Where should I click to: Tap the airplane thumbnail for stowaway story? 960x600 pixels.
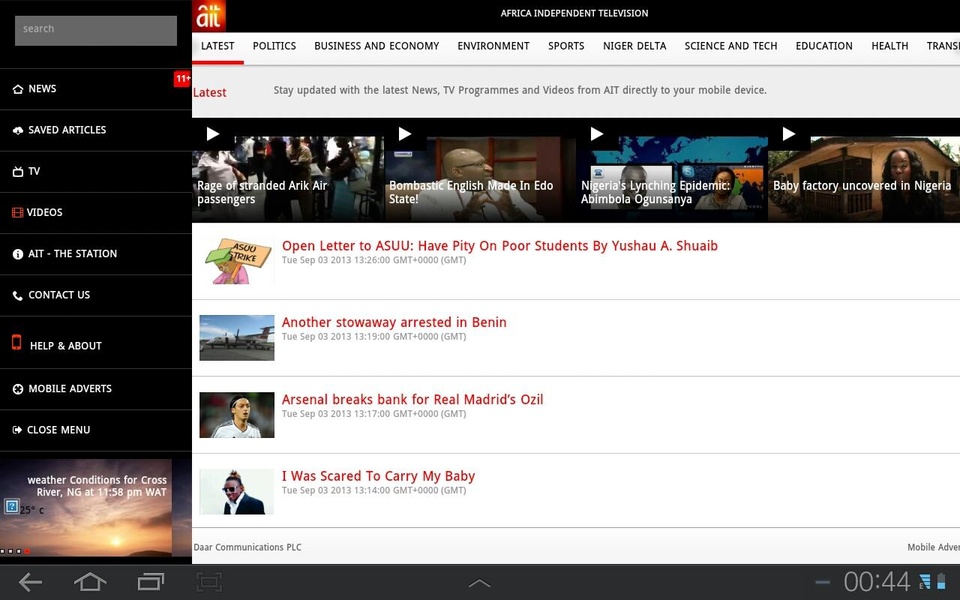click(237, 338)
